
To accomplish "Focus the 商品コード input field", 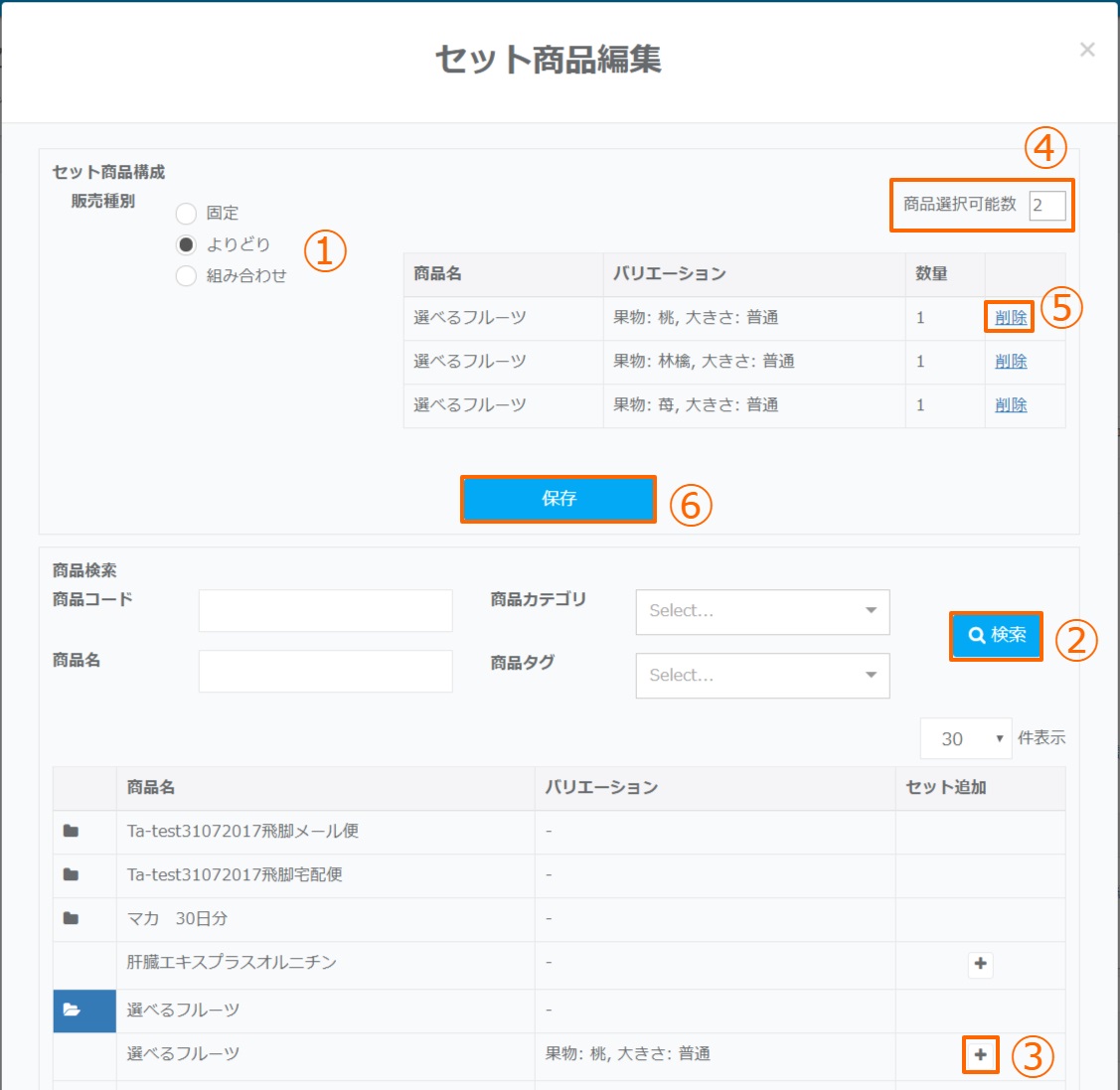I will pyautogui.click(x=325, y=610).
